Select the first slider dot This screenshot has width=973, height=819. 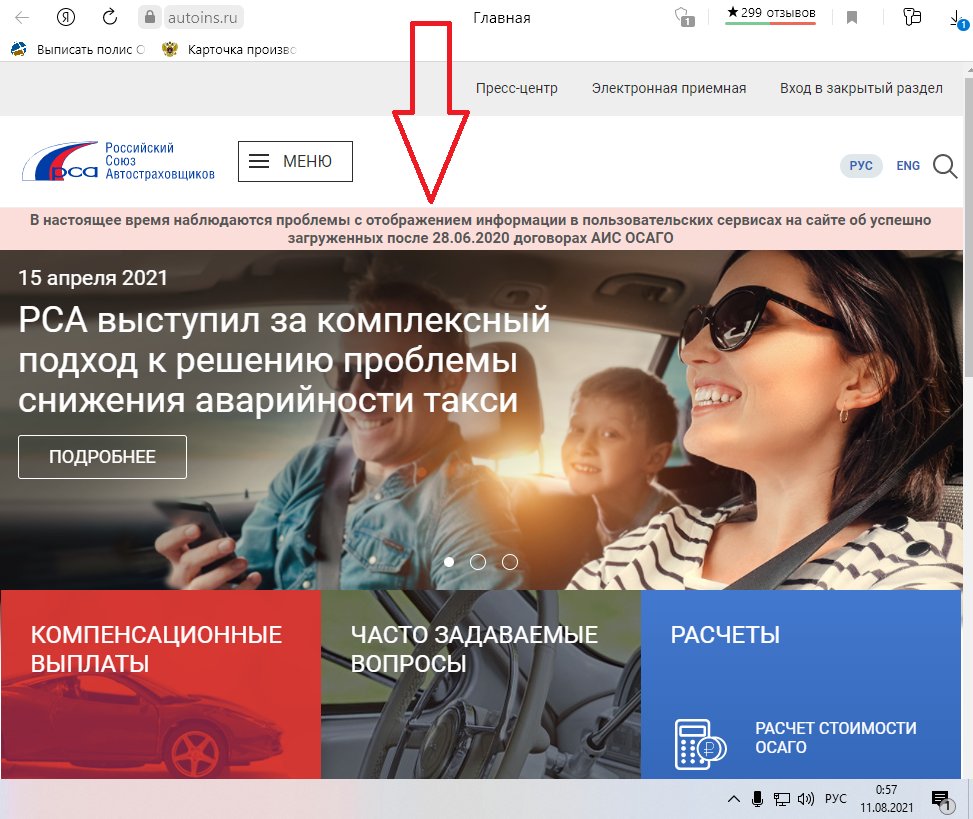(x=449, y=562)
